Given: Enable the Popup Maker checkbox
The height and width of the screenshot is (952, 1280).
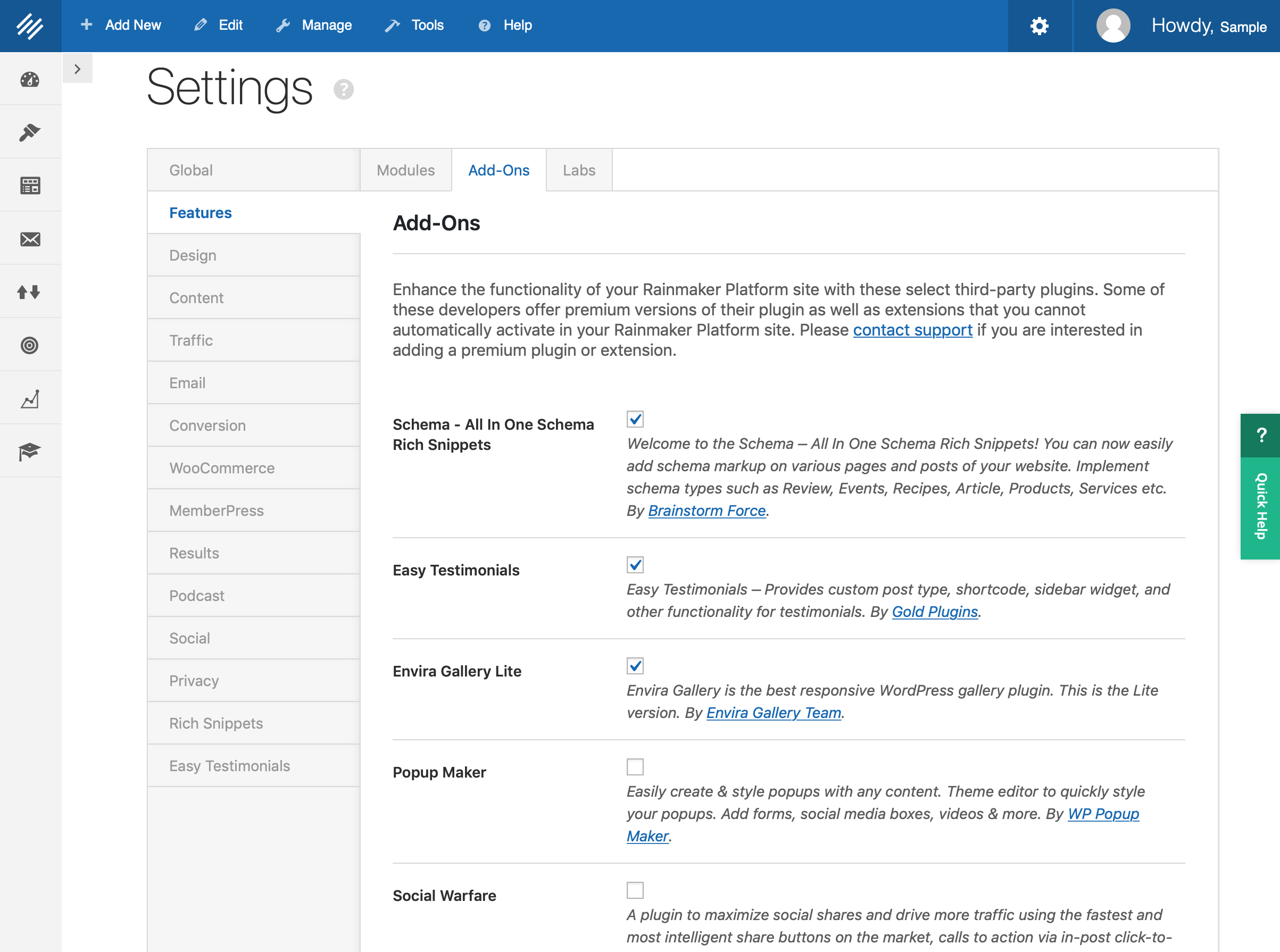Looking at the screenshot, I should pos(635,767).
